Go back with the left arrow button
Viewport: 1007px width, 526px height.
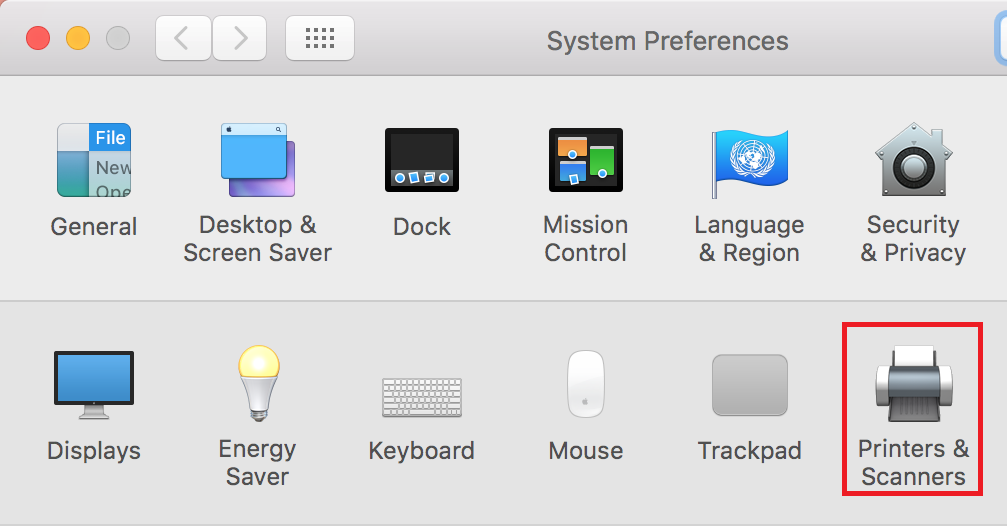(x=183, y=39)
